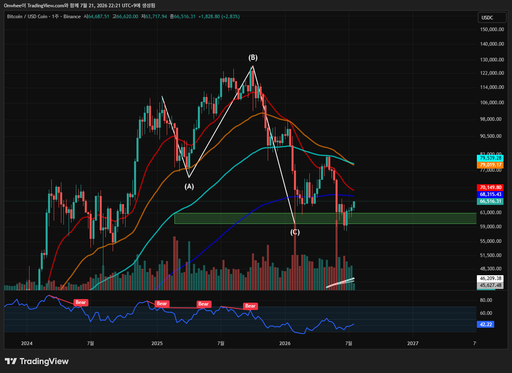Click the 59,000.00 price axis label
512x373 pixels.
(491, 226)
